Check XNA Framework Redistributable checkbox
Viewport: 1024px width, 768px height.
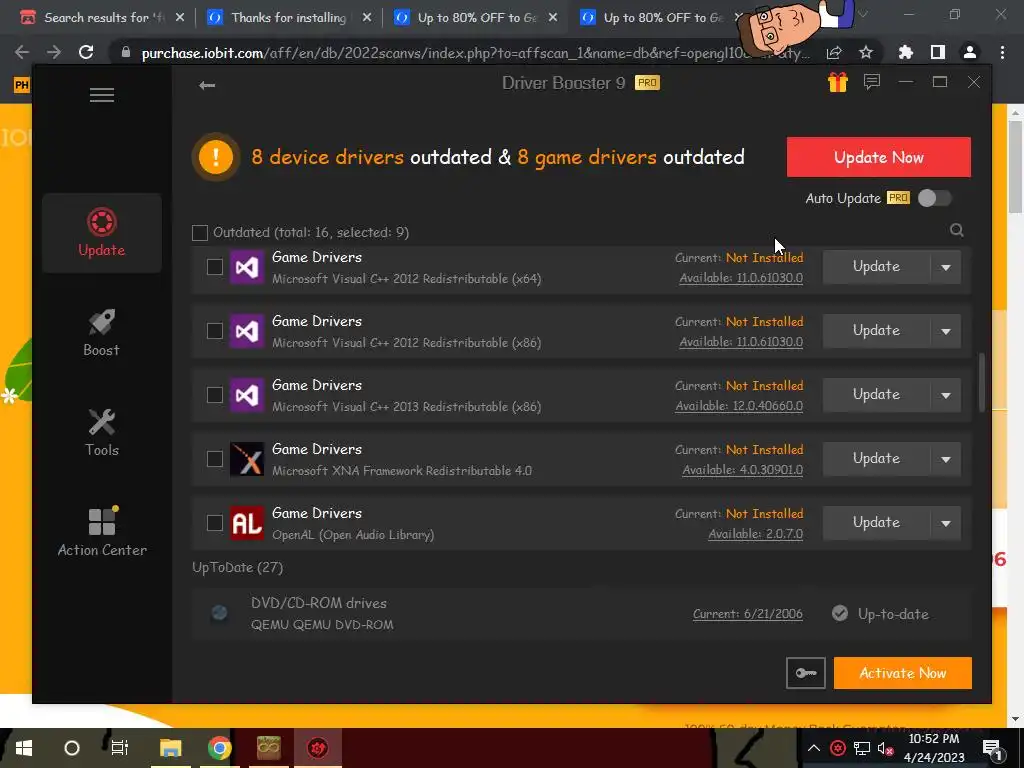[215, 459]
